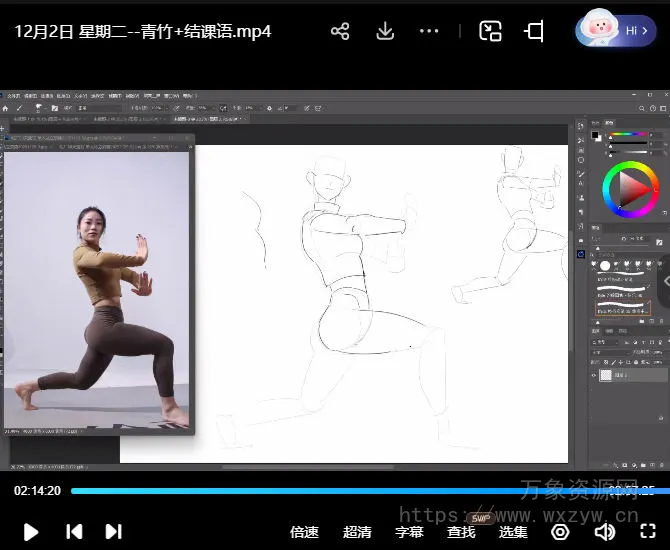670x550 pixels.
Task: Open the three-dot more options menu
Action: tap(429, 31)
